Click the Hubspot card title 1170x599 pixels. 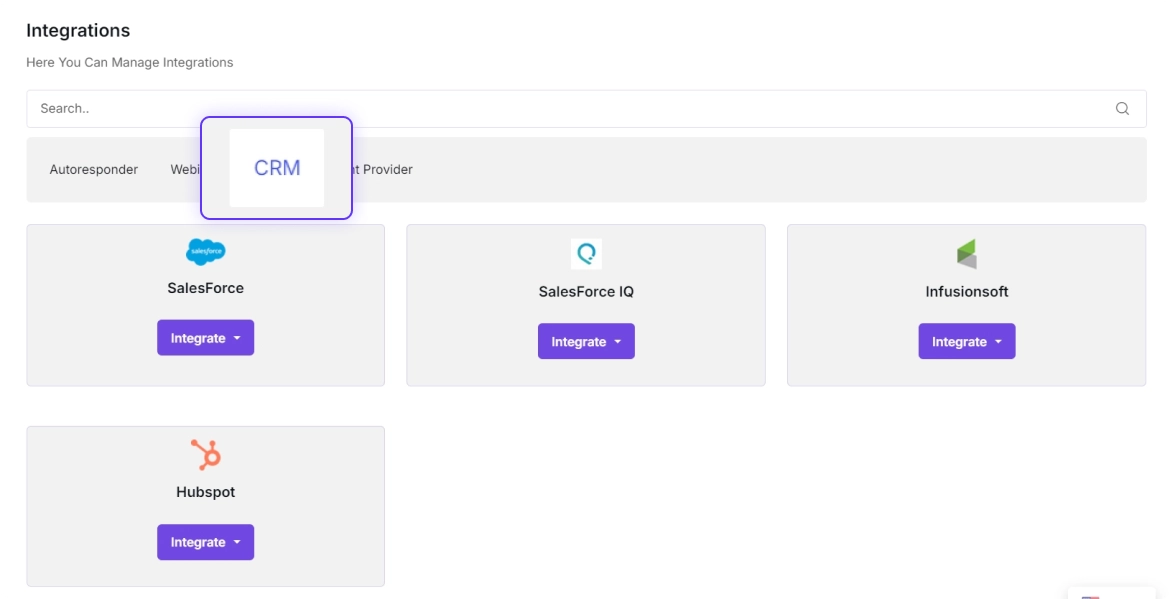coord(205,492)
